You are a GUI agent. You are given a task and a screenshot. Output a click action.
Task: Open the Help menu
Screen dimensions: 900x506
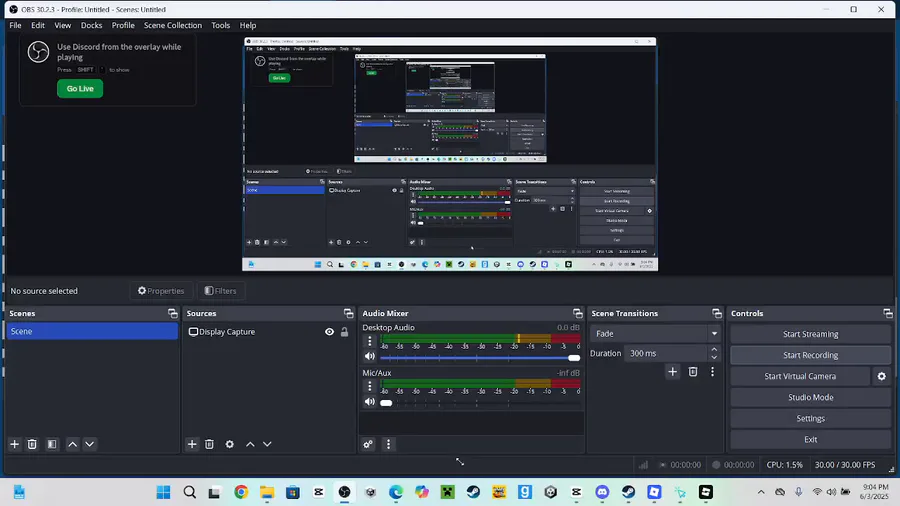248,25
